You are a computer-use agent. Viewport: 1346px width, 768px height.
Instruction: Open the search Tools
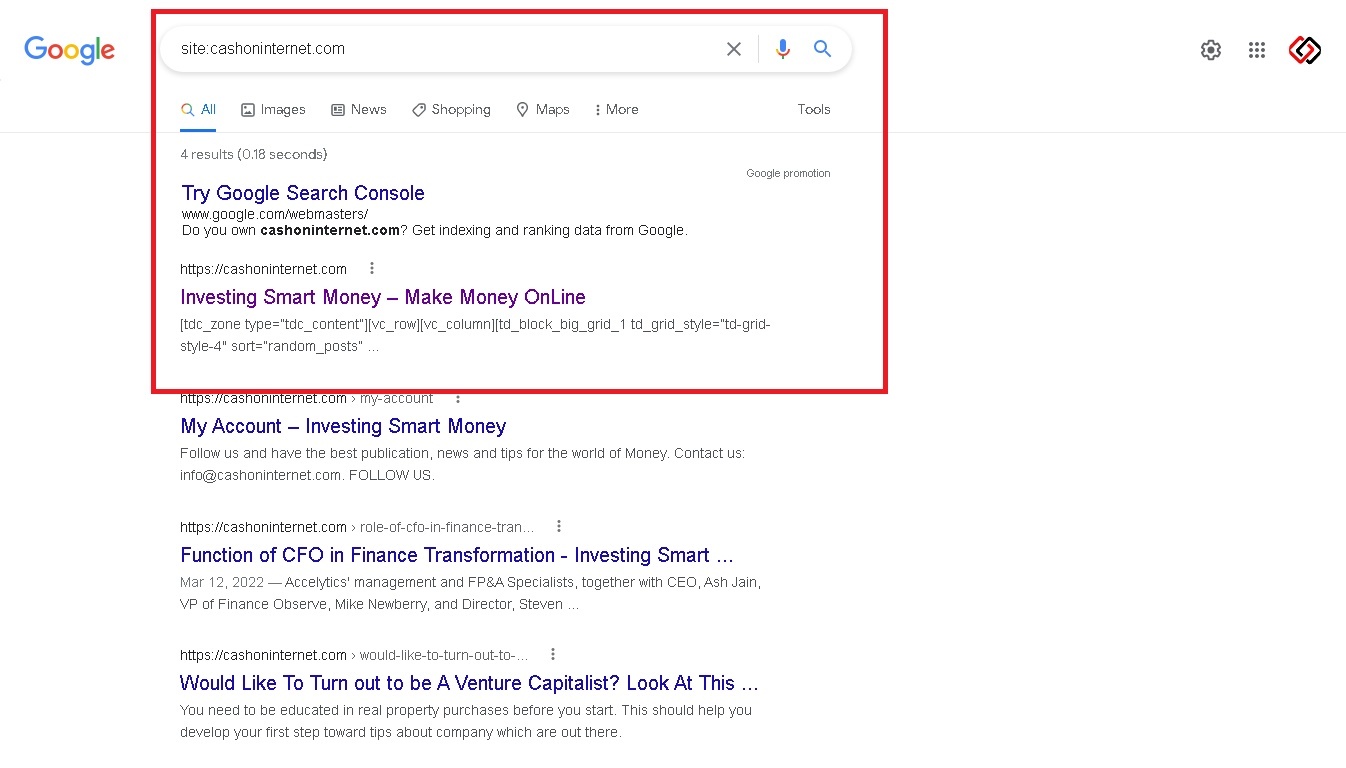point(814,109)
